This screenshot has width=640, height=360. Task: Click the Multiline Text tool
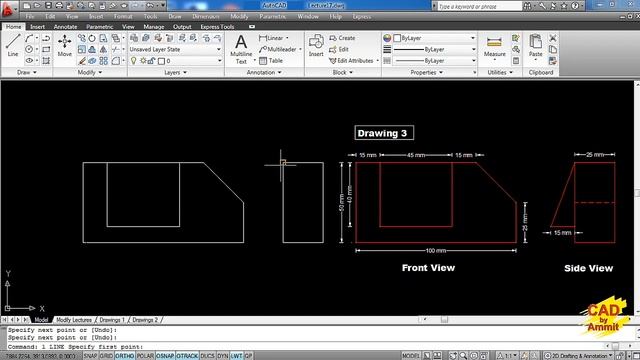click(241, 49)
